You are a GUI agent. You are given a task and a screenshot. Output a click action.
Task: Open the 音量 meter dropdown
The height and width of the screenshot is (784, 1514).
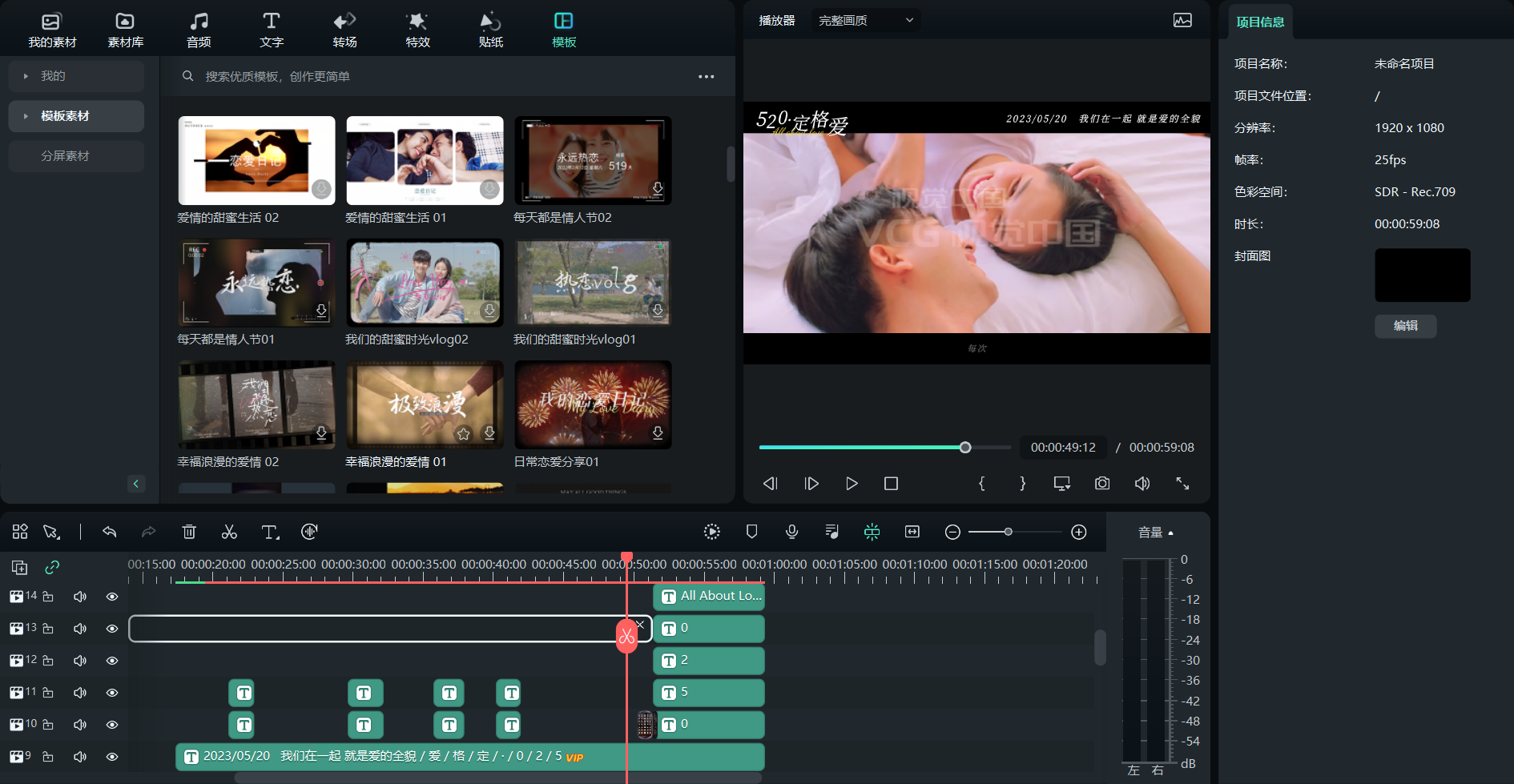[1155, 533]
